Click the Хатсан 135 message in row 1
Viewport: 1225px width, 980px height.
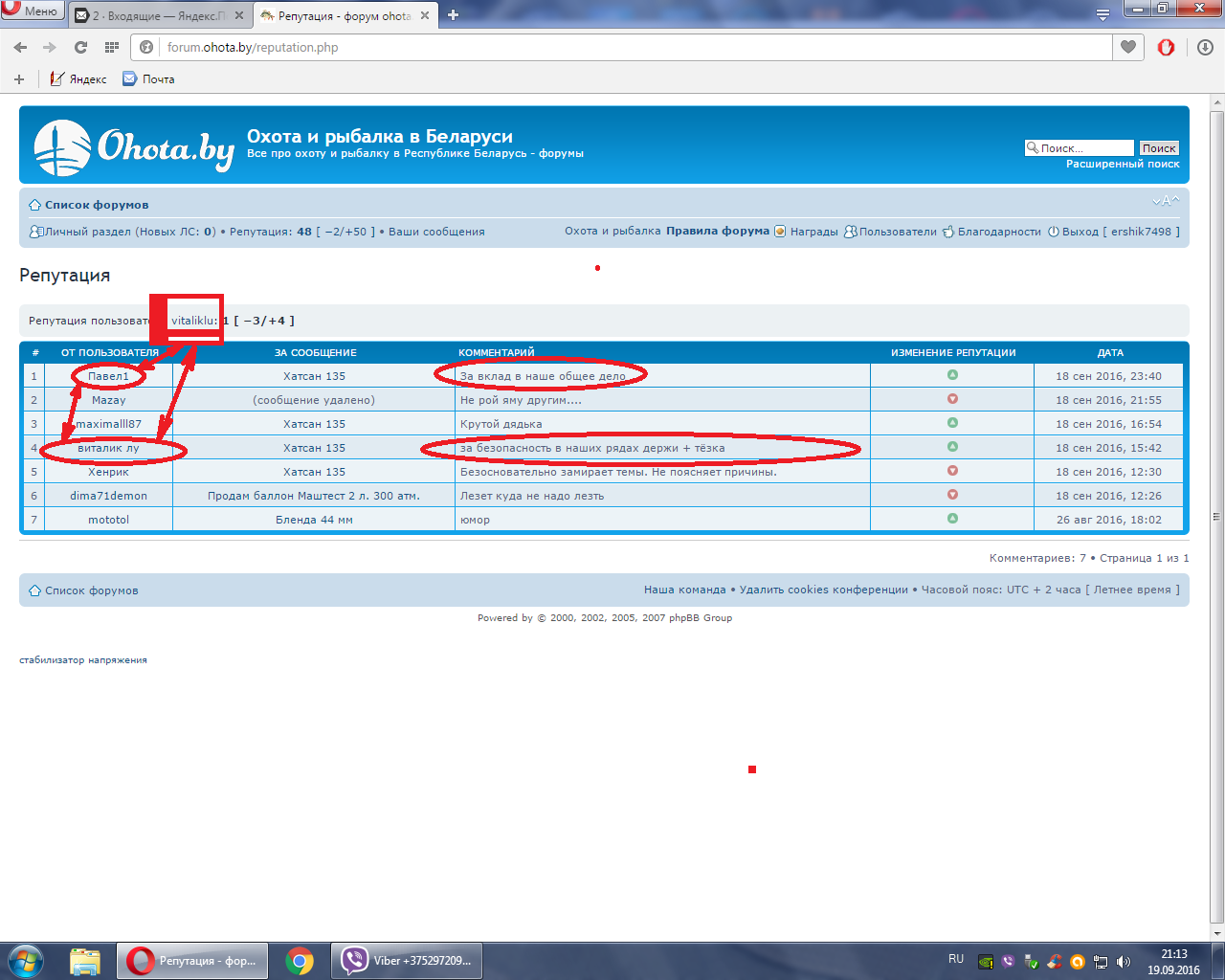[x=314, y=376]
